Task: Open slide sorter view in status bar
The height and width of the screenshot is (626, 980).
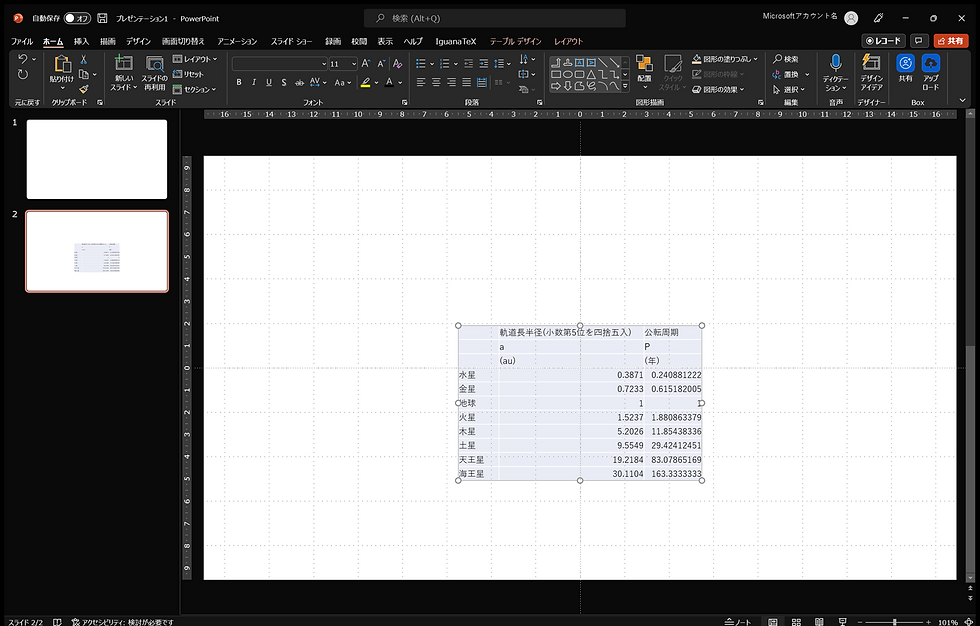Action: click(796, 622)
